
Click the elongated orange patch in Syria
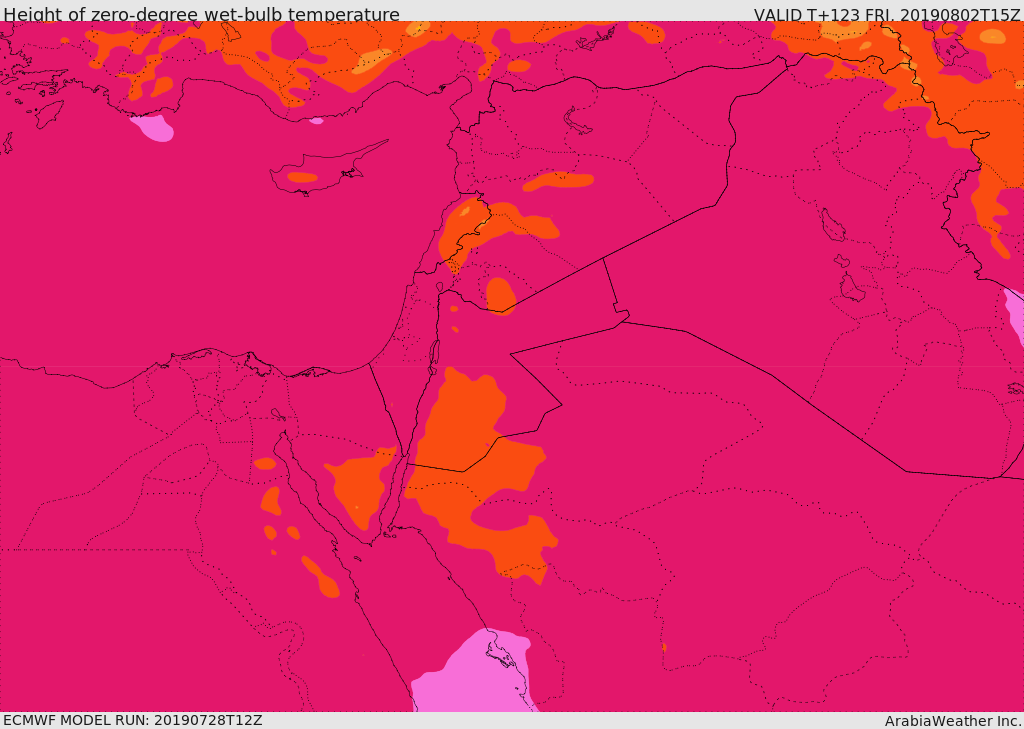coord(558,180)
